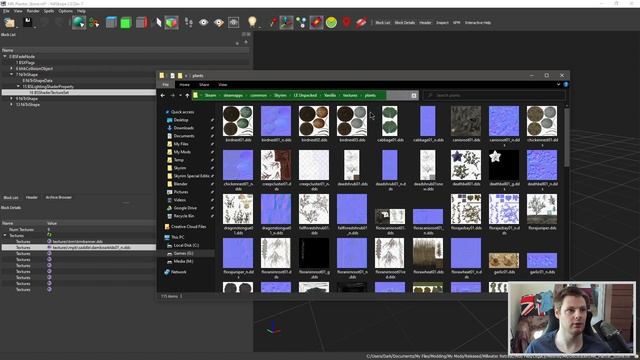Click the Search plants input field

pos(495,96)
